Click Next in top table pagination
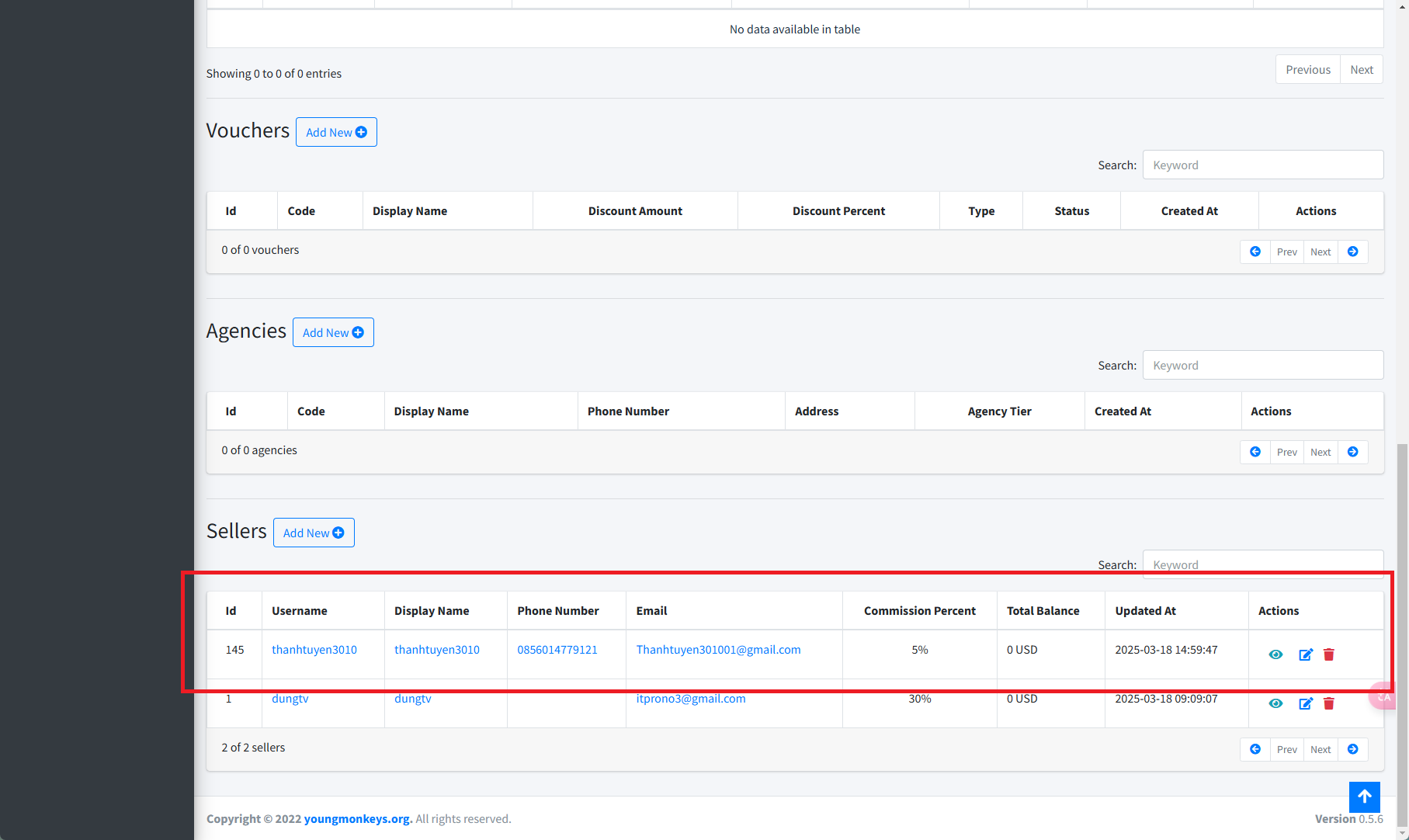Viewport: 1409px width, 840px height. click(x=1362, y=70)
